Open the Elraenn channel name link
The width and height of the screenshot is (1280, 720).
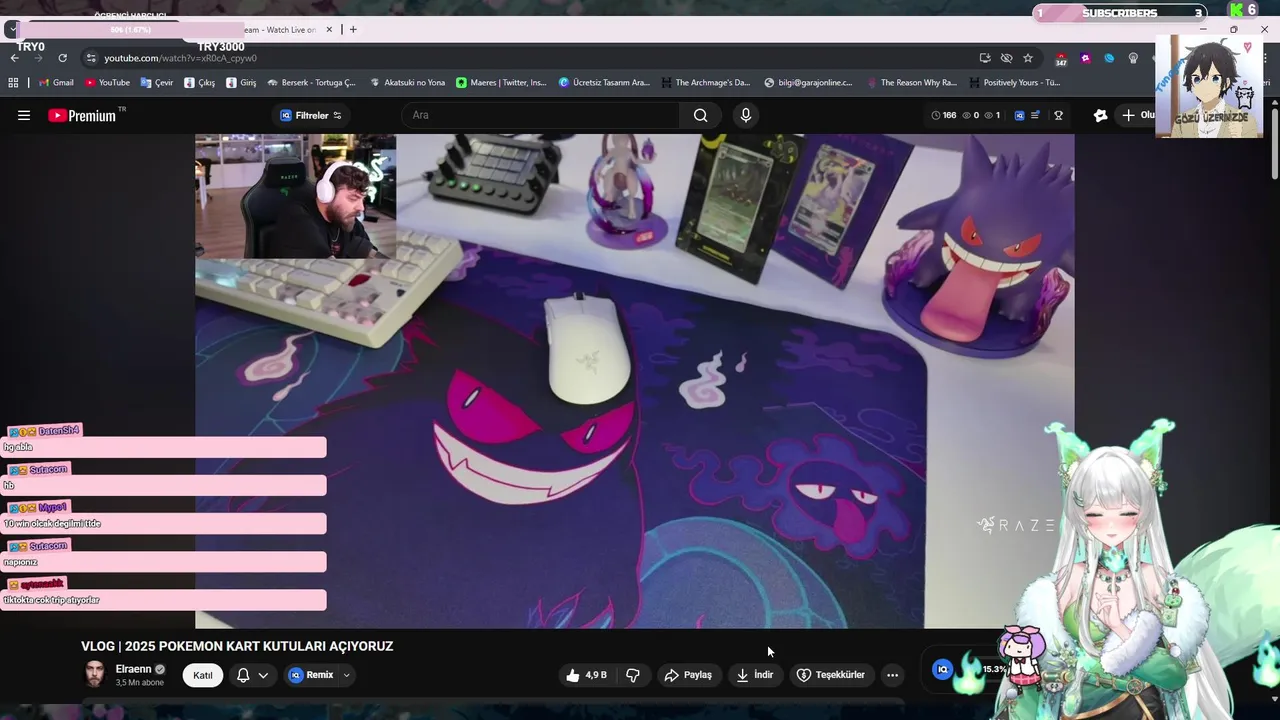coord(133,669)
